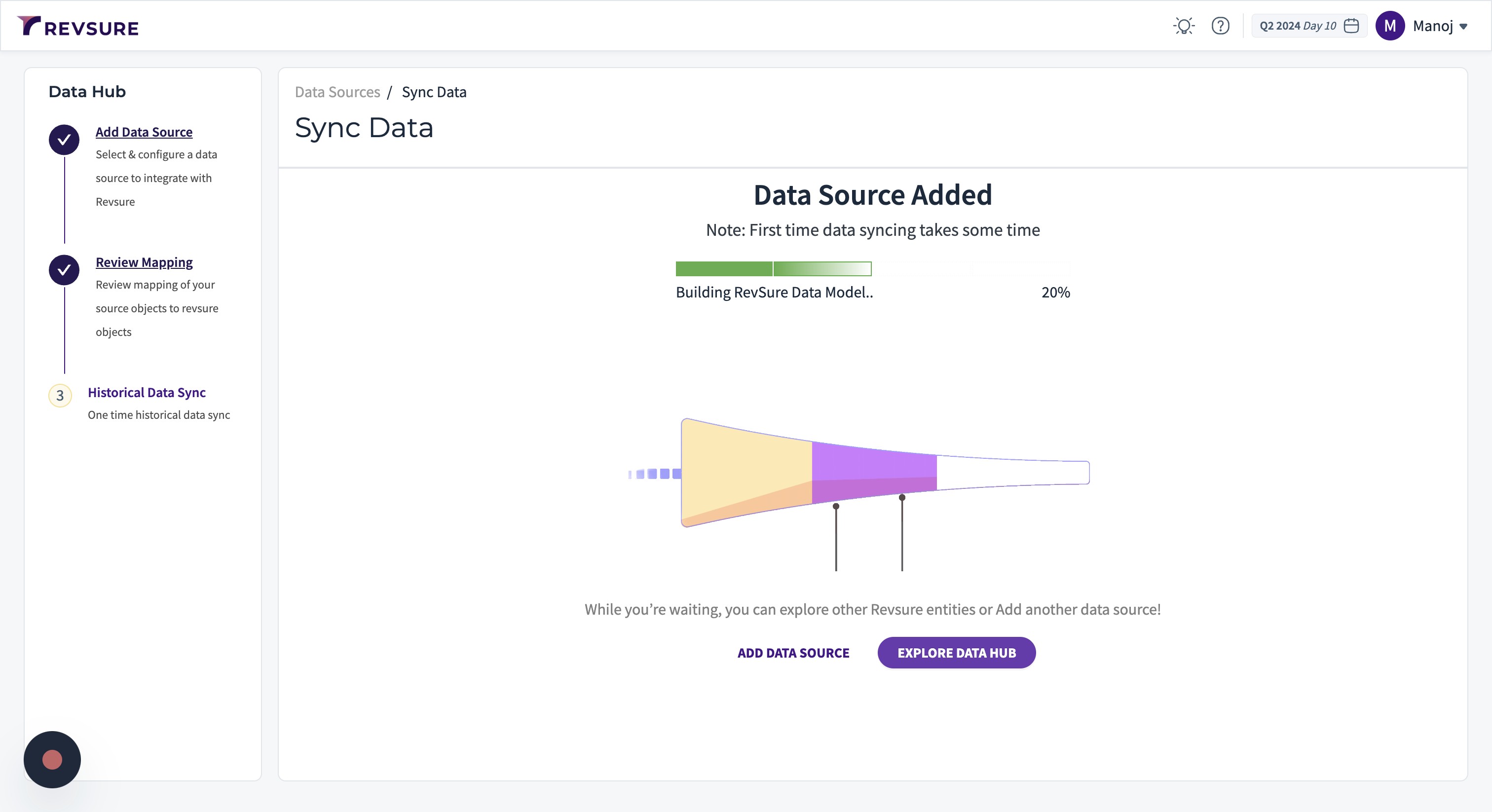Viewport: 1492px width, 812px height.
Task: Click the Add Data Source checkmark circle
Action: (64, 140)
